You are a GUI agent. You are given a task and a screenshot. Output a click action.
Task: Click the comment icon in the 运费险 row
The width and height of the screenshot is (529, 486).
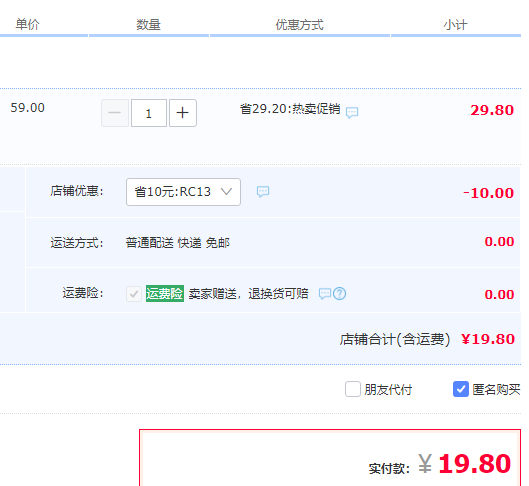click(x=325, y=293)
